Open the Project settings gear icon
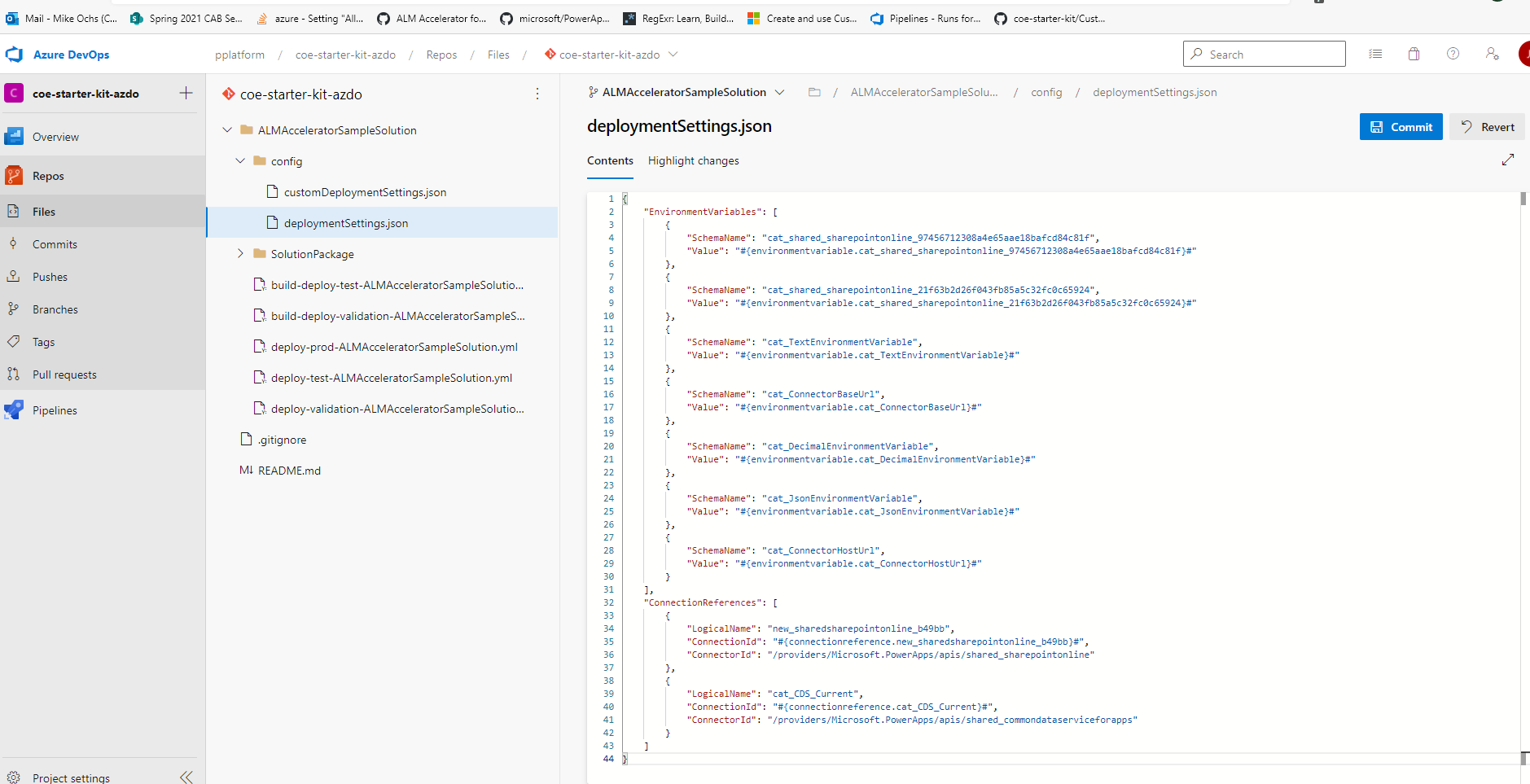The image size is (1530, 784). pos(13,777)
